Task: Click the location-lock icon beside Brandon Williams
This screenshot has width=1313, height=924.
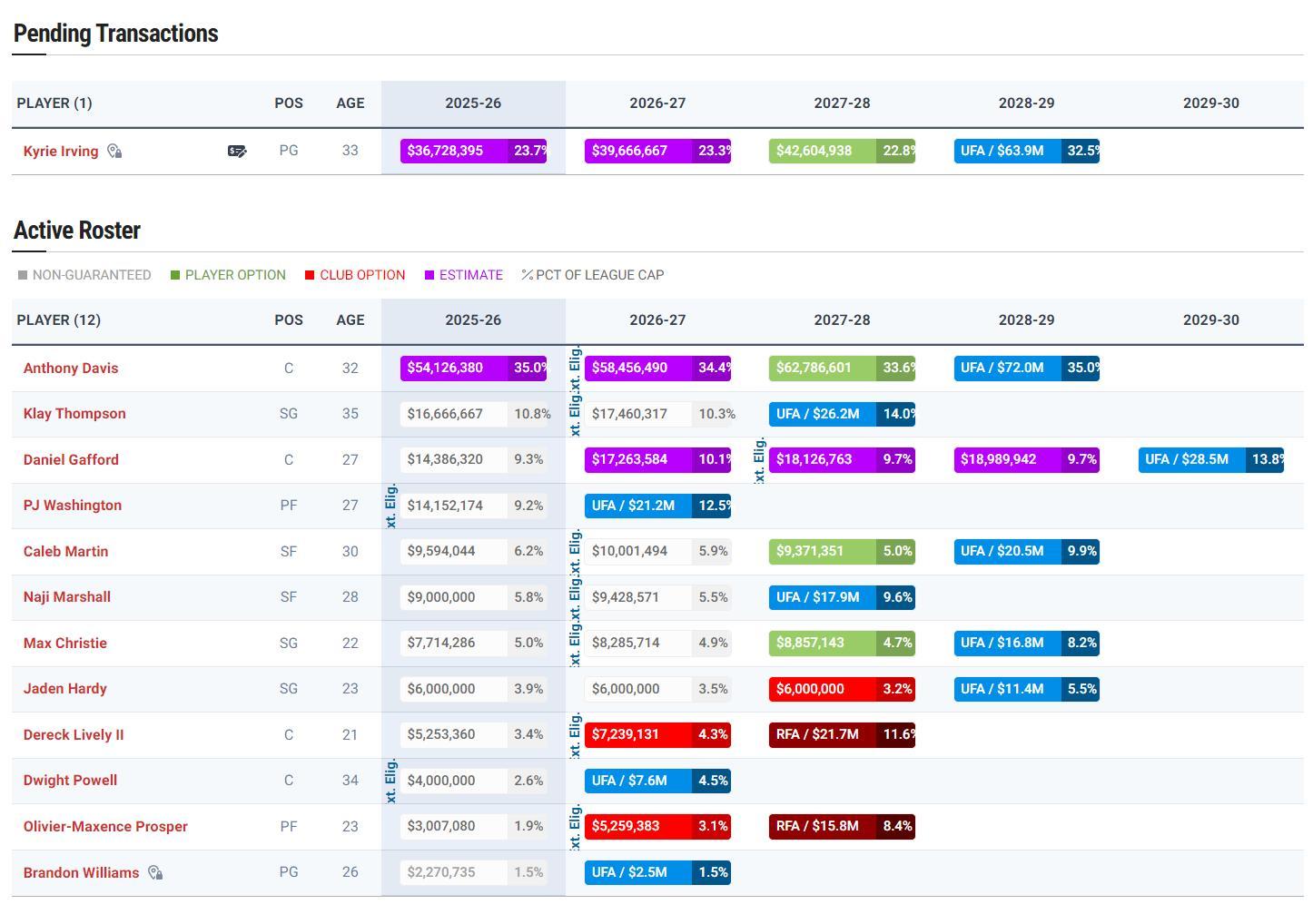Action: [155, 873]
